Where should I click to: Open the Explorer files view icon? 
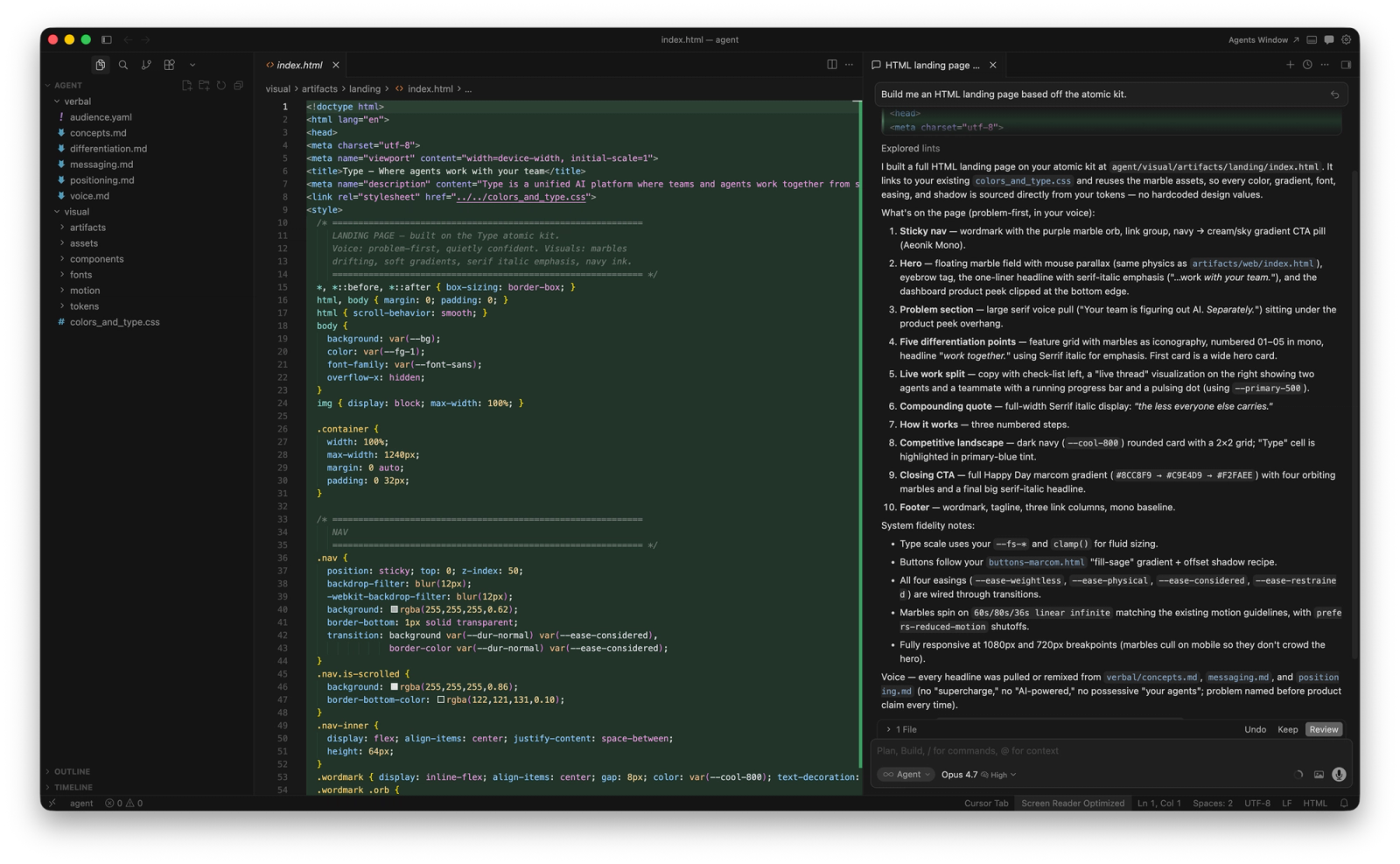click(101, 65)
